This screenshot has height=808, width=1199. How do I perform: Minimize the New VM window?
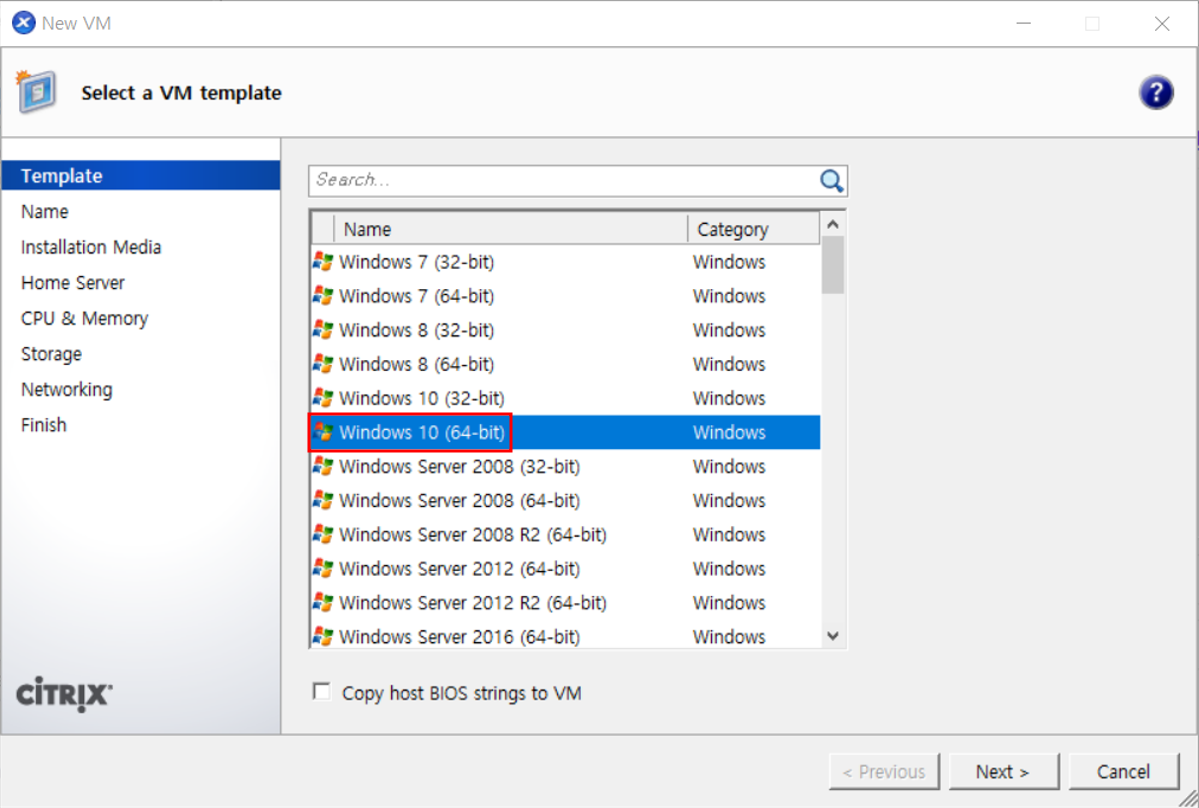pos(1023,24)
